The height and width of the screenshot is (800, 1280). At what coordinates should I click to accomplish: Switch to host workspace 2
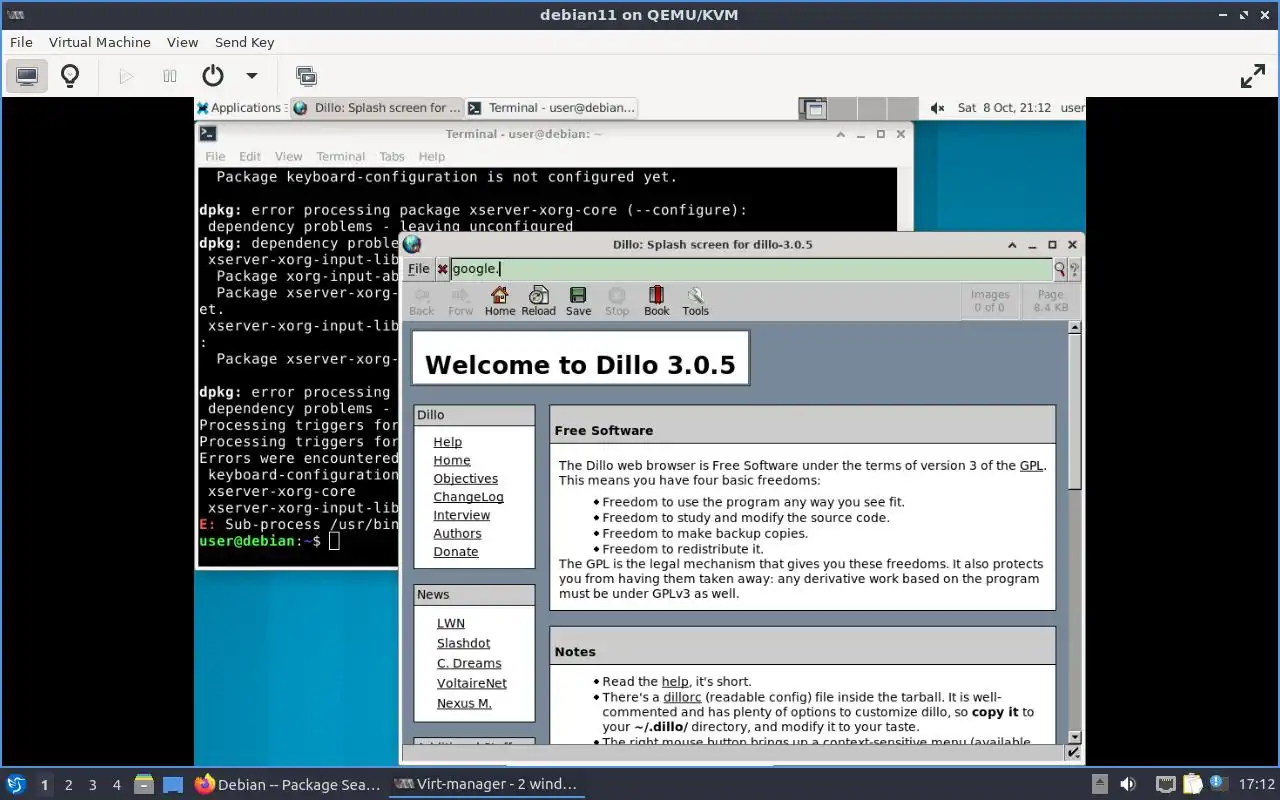[x=68, y=785]
